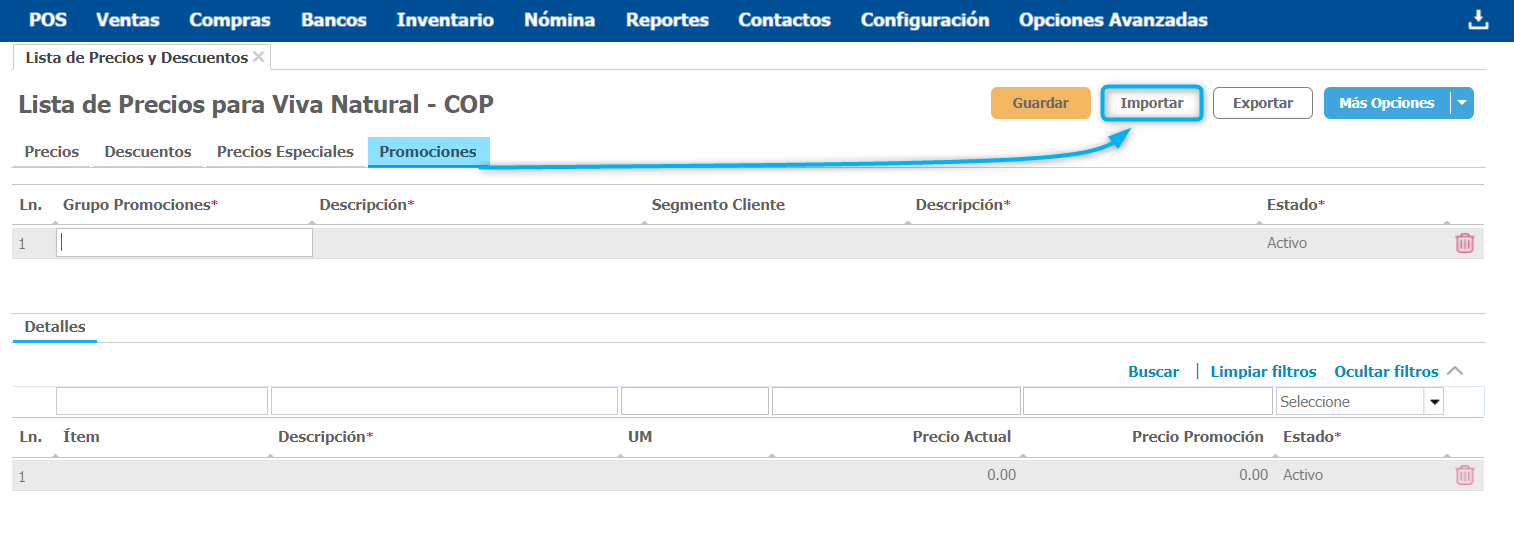Click the Importar button
Image resolution: width=1514 pixels, height=558 pixels.
[x=1151, y=103]
